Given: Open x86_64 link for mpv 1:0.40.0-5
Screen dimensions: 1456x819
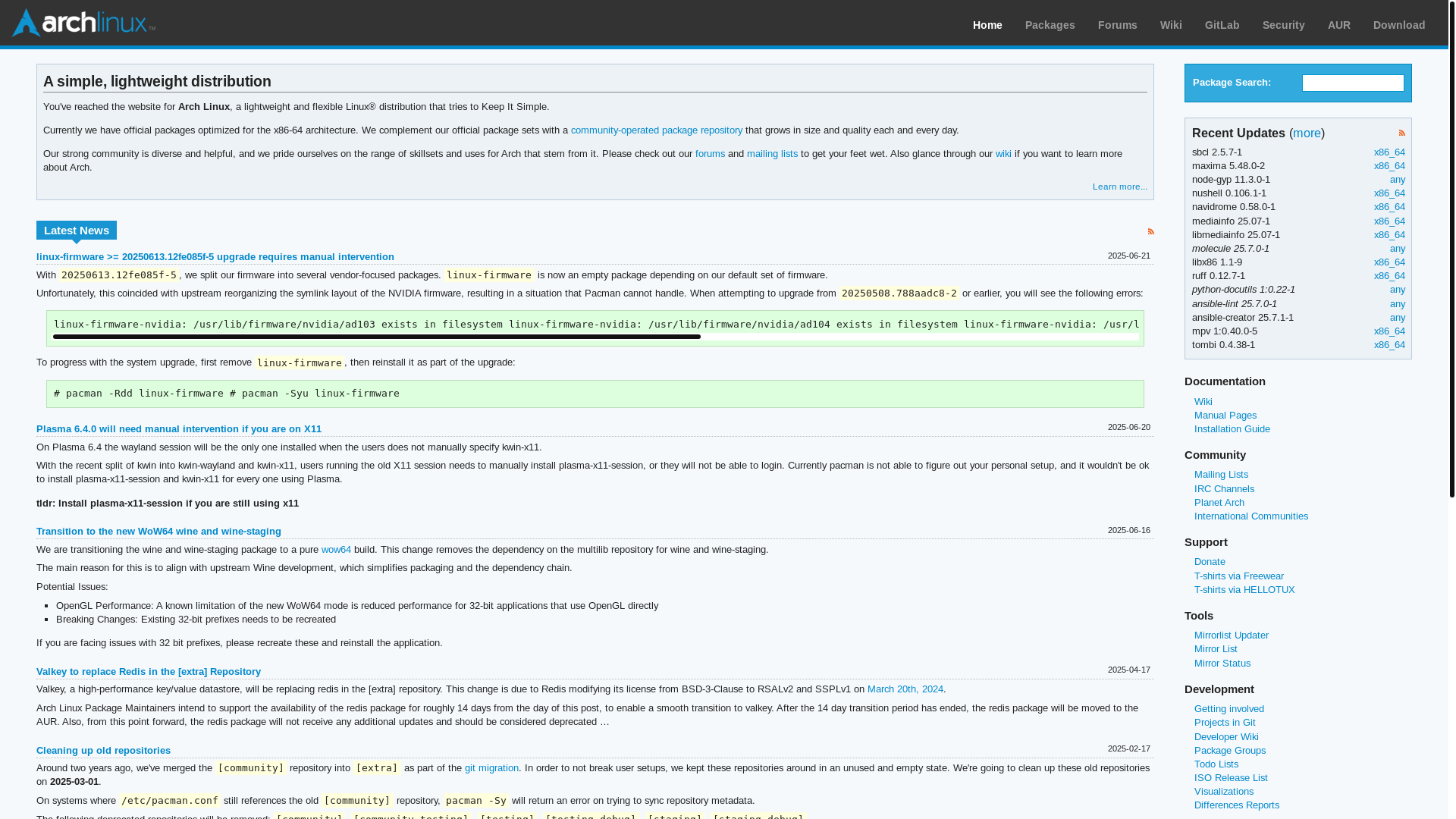Looking at the screenshot, I should coord(1389,331).
